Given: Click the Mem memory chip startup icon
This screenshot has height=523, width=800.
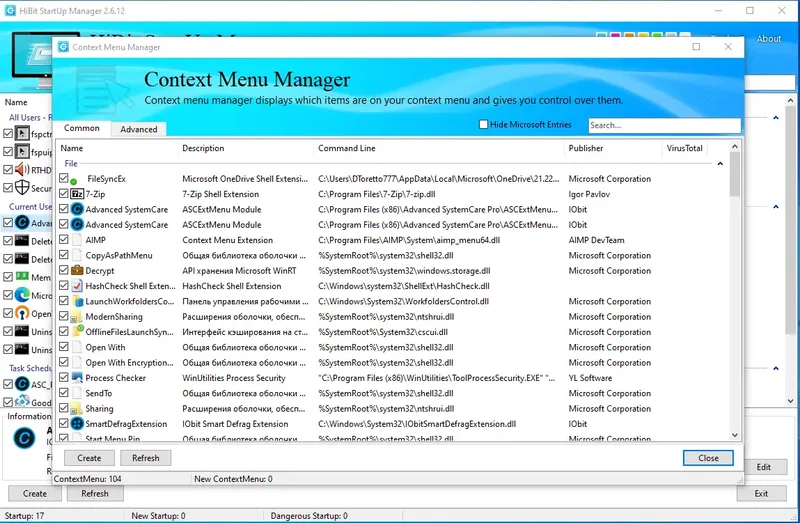Looking at the screenshot, I should pyautogui.click(x=22, y=276).
